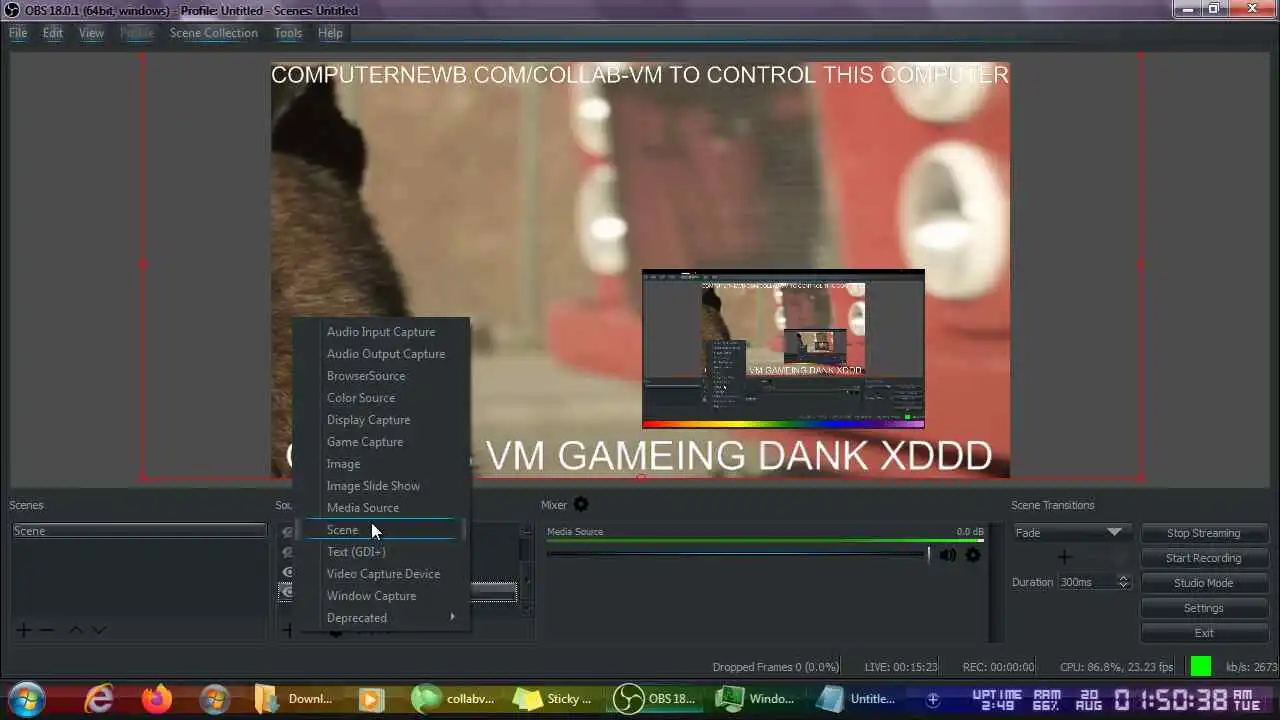1280x720 pixels.
Task: Choose Audio Output Capture source
Action: [x=380, y=354]
